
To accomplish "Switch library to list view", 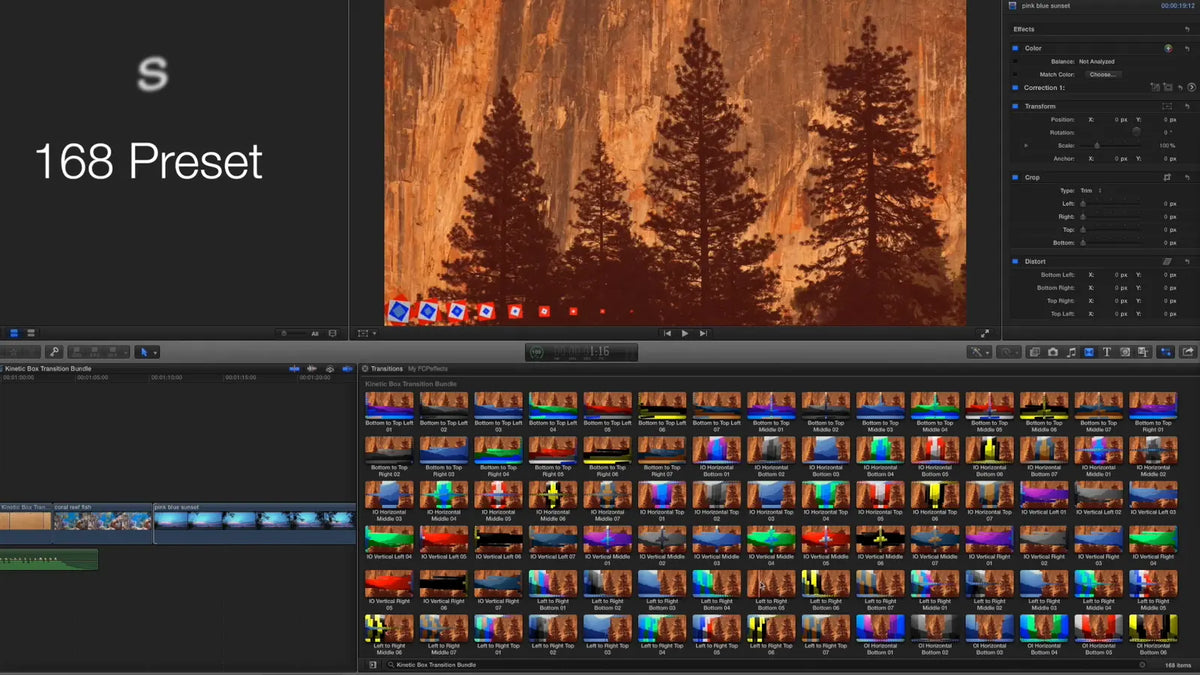I will coord(31,333).
